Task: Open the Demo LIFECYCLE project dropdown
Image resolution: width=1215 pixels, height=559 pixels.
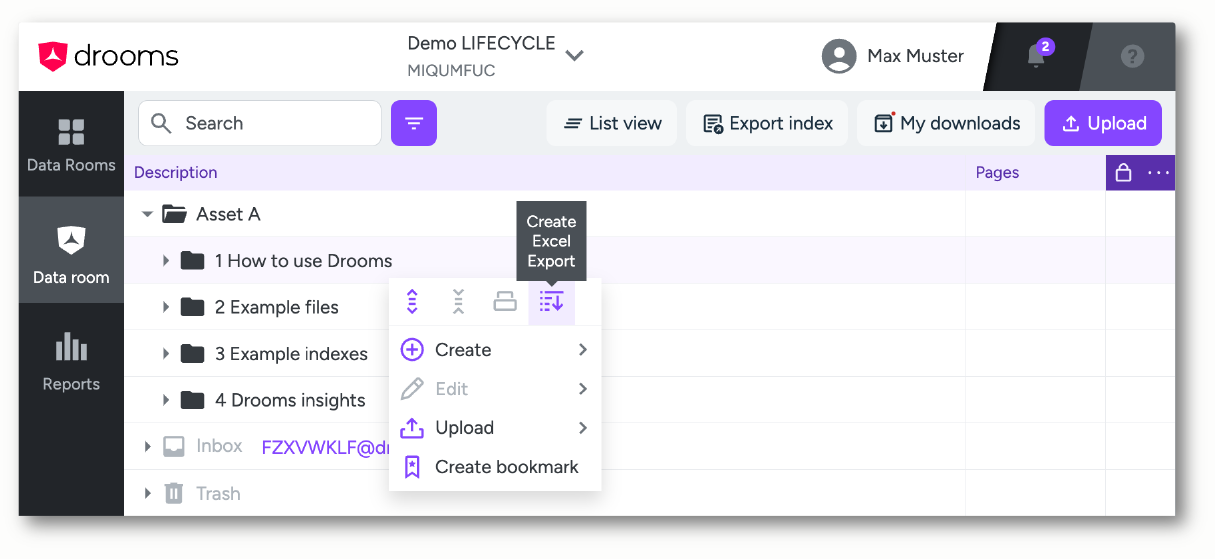Action: point(574,55)
